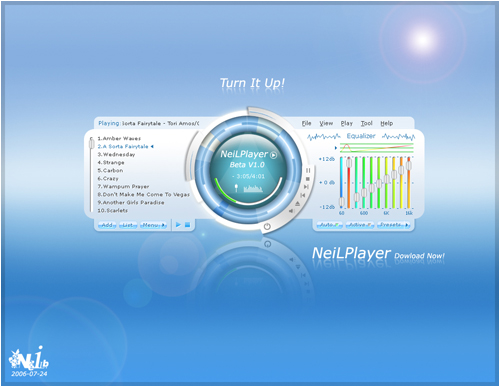Open the File menu

tap(306, 123)
